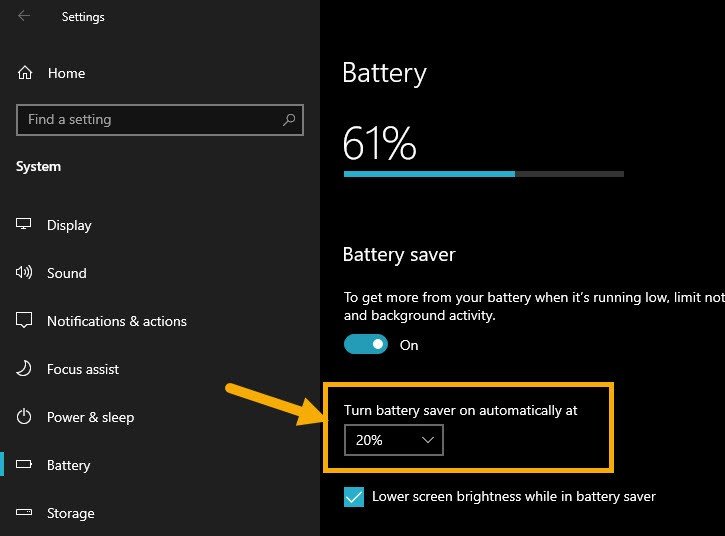Turn off the Battery saver toggle
This screenshot has width=725, height=536.
point(366,345)
